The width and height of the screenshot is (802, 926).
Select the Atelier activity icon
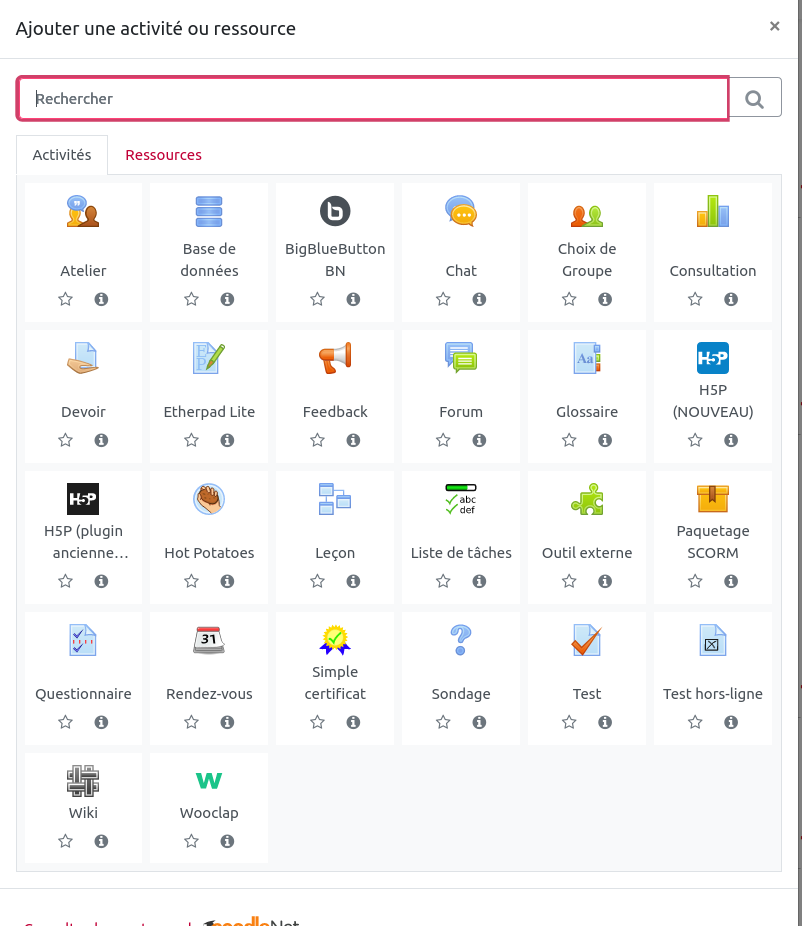click(x=83, y=212)
